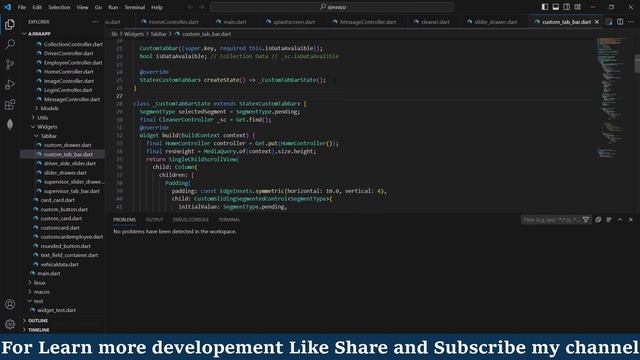Open customize layout icon
Screen dimensions: 640x360
[x=578, y=7]
